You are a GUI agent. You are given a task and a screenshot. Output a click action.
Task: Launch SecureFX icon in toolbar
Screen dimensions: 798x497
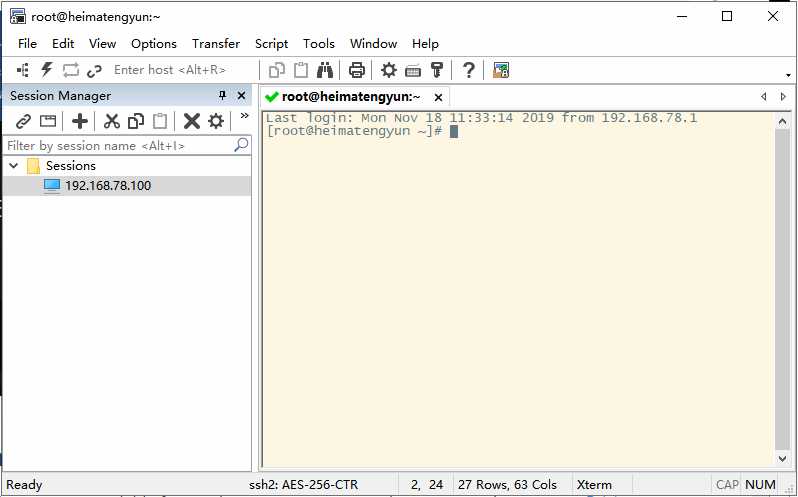click(501, 70)
